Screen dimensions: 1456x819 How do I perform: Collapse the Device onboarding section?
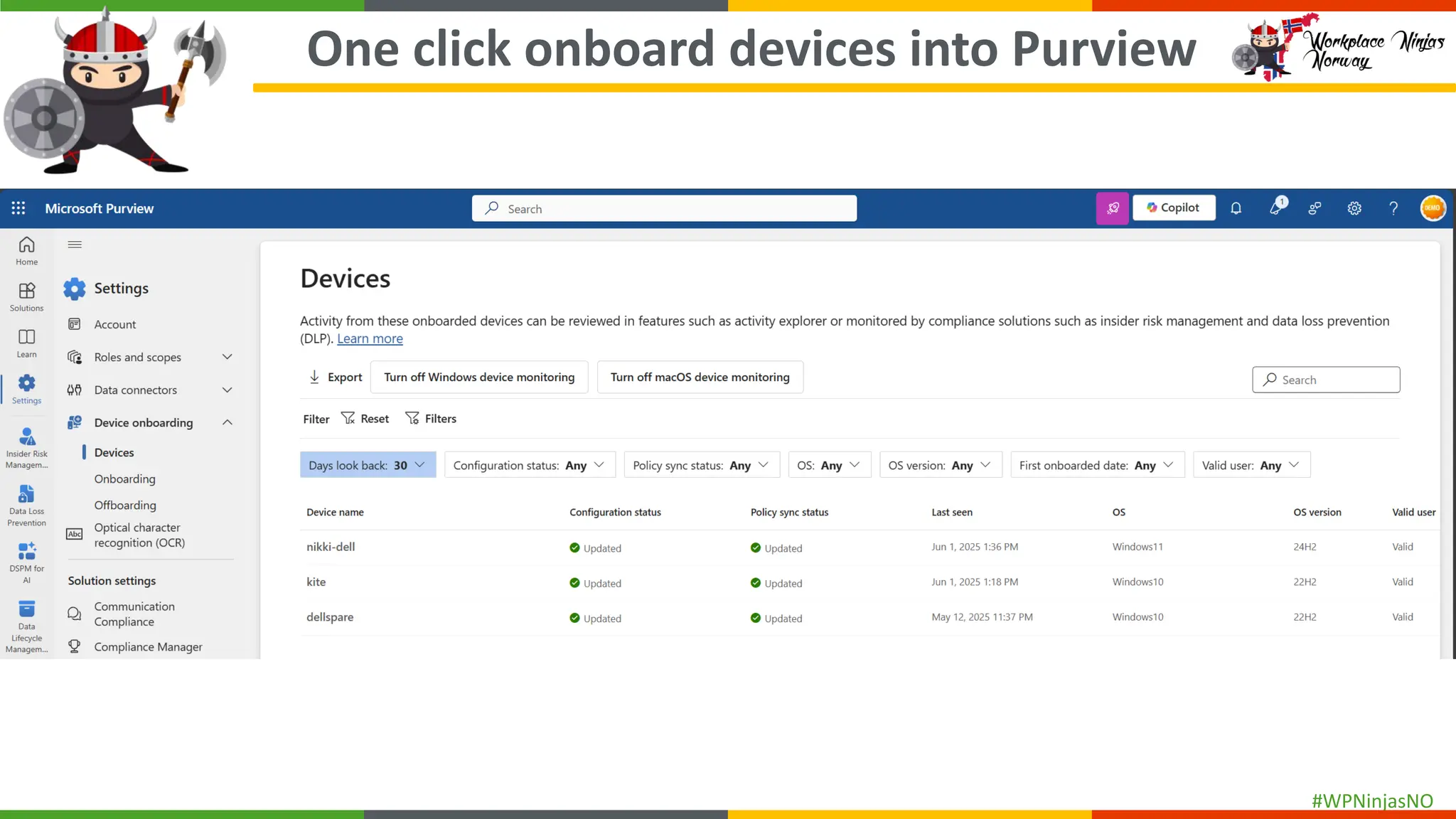227,422
